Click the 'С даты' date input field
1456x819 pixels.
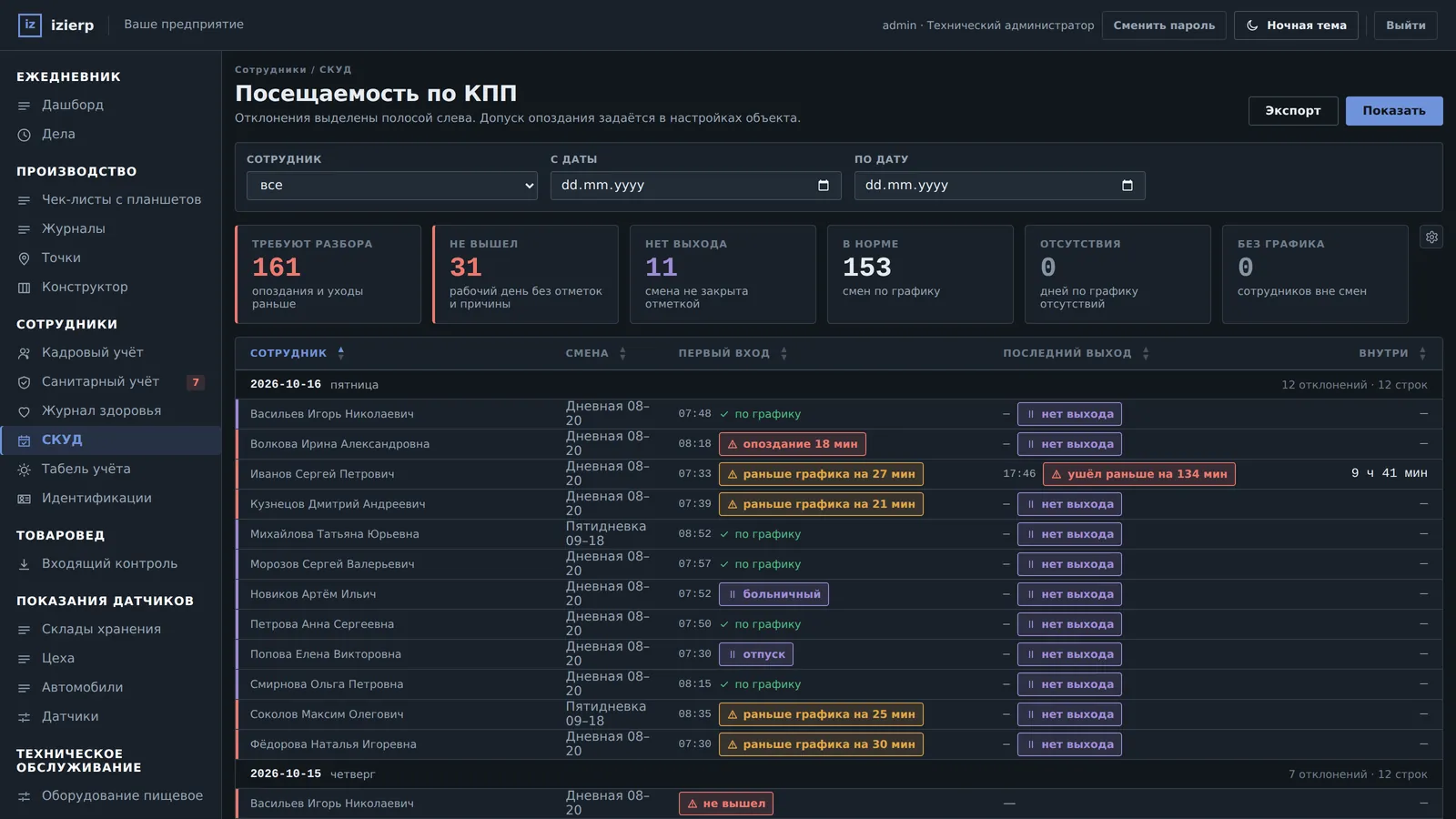(696, 186)
